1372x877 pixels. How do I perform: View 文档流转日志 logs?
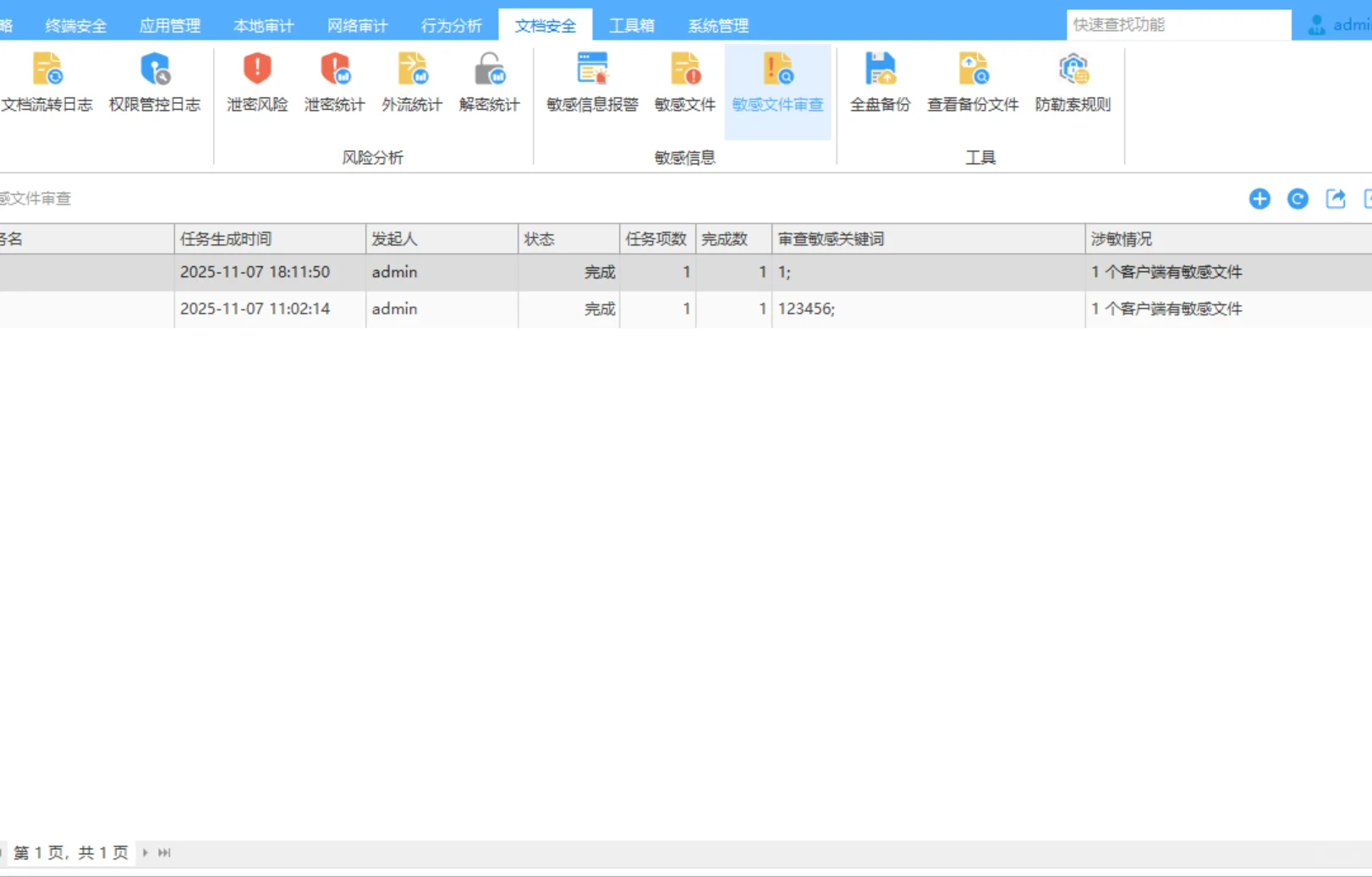(x=48, y=80)
